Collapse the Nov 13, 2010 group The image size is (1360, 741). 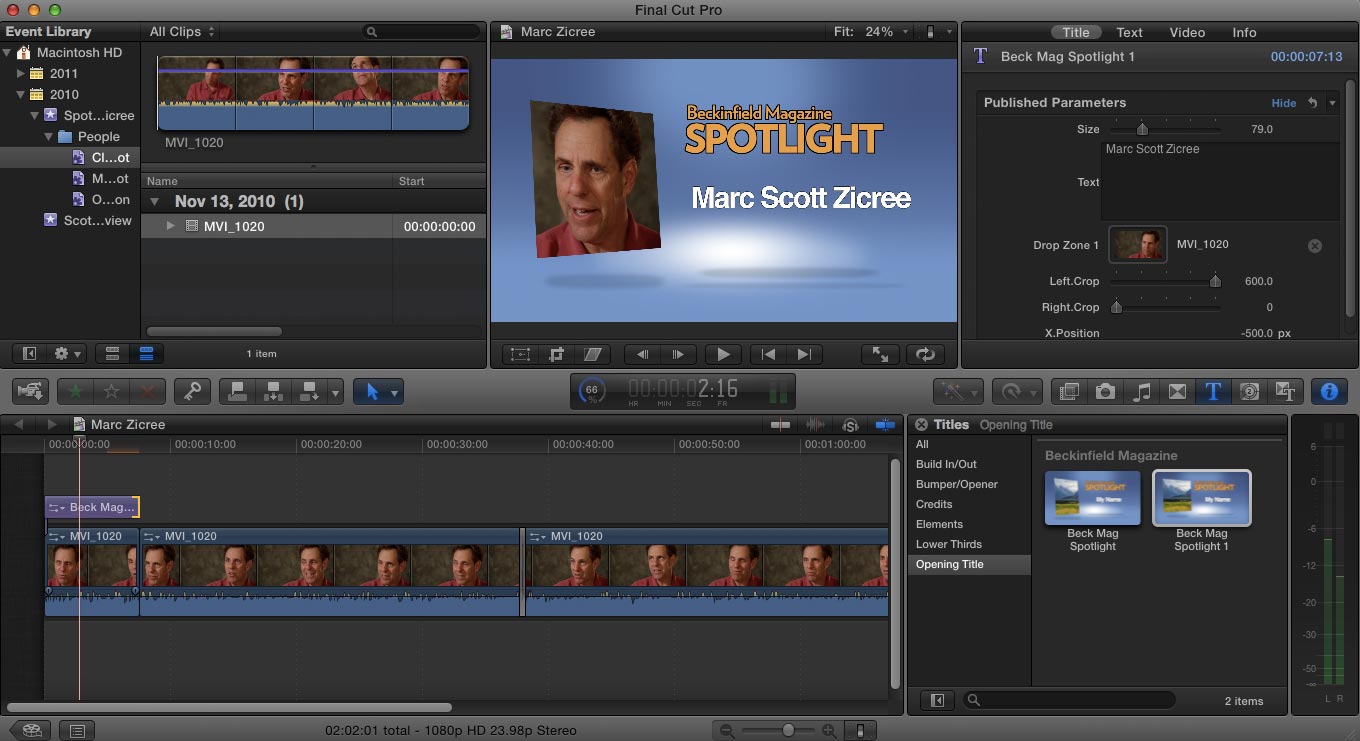click(155, 202)
